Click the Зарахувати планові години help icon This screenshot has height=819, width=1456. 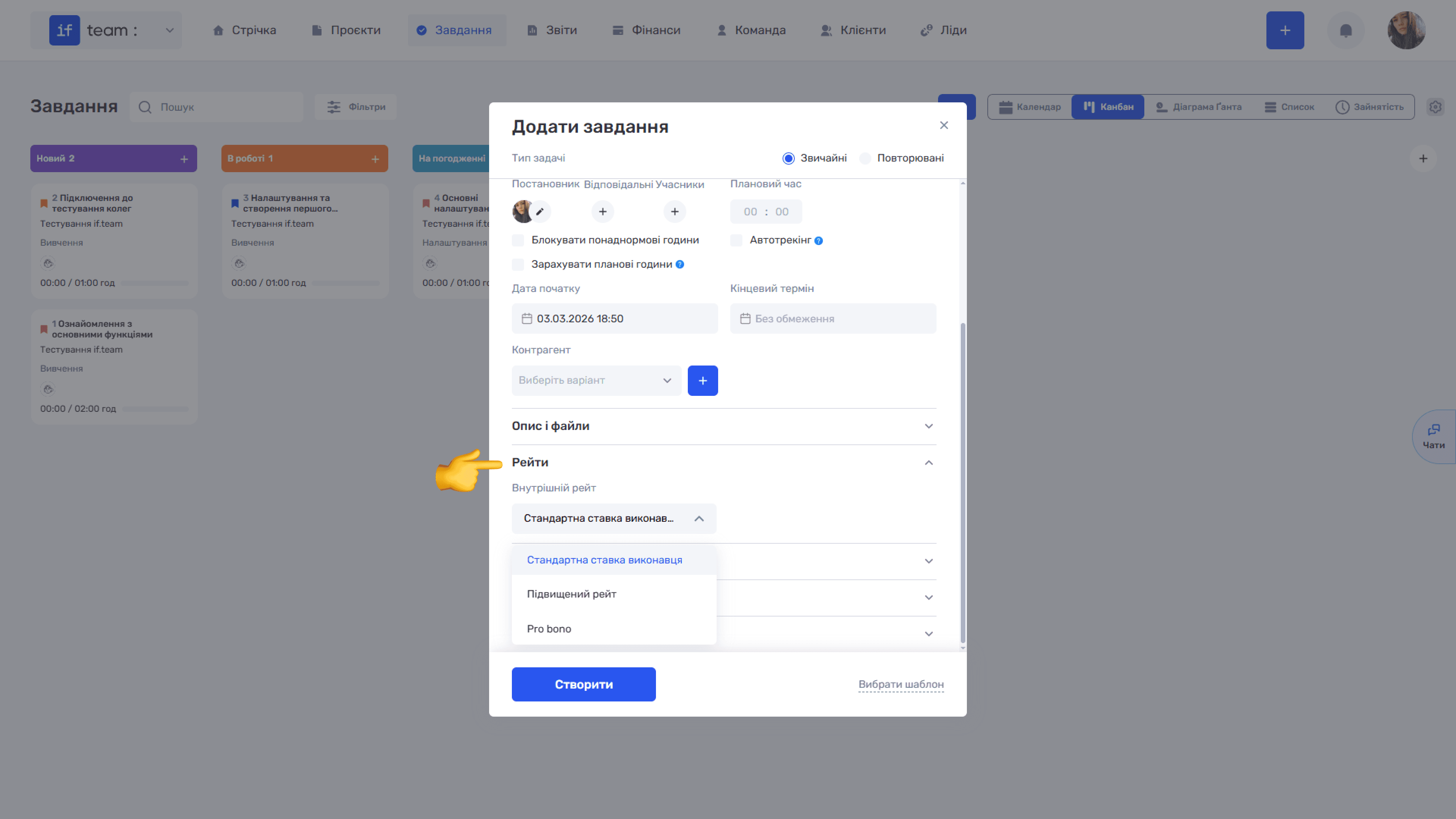[x=680, y=265]
